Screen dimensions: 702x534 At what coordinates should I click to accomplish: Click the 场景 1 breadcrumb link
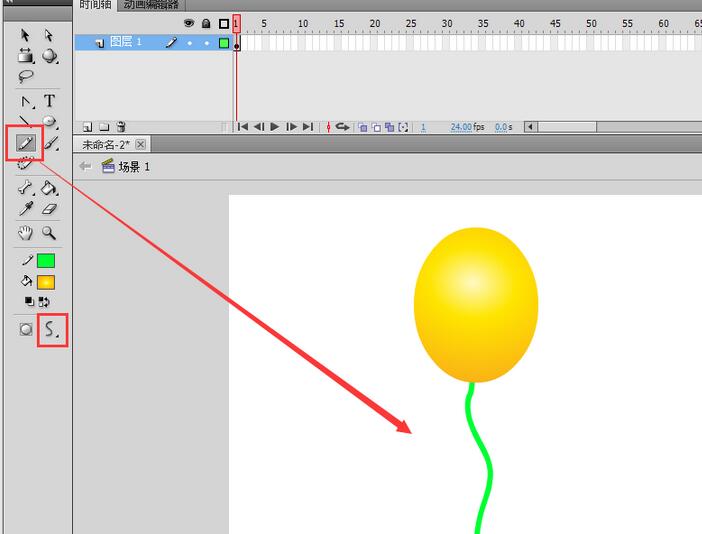[133, 167]
